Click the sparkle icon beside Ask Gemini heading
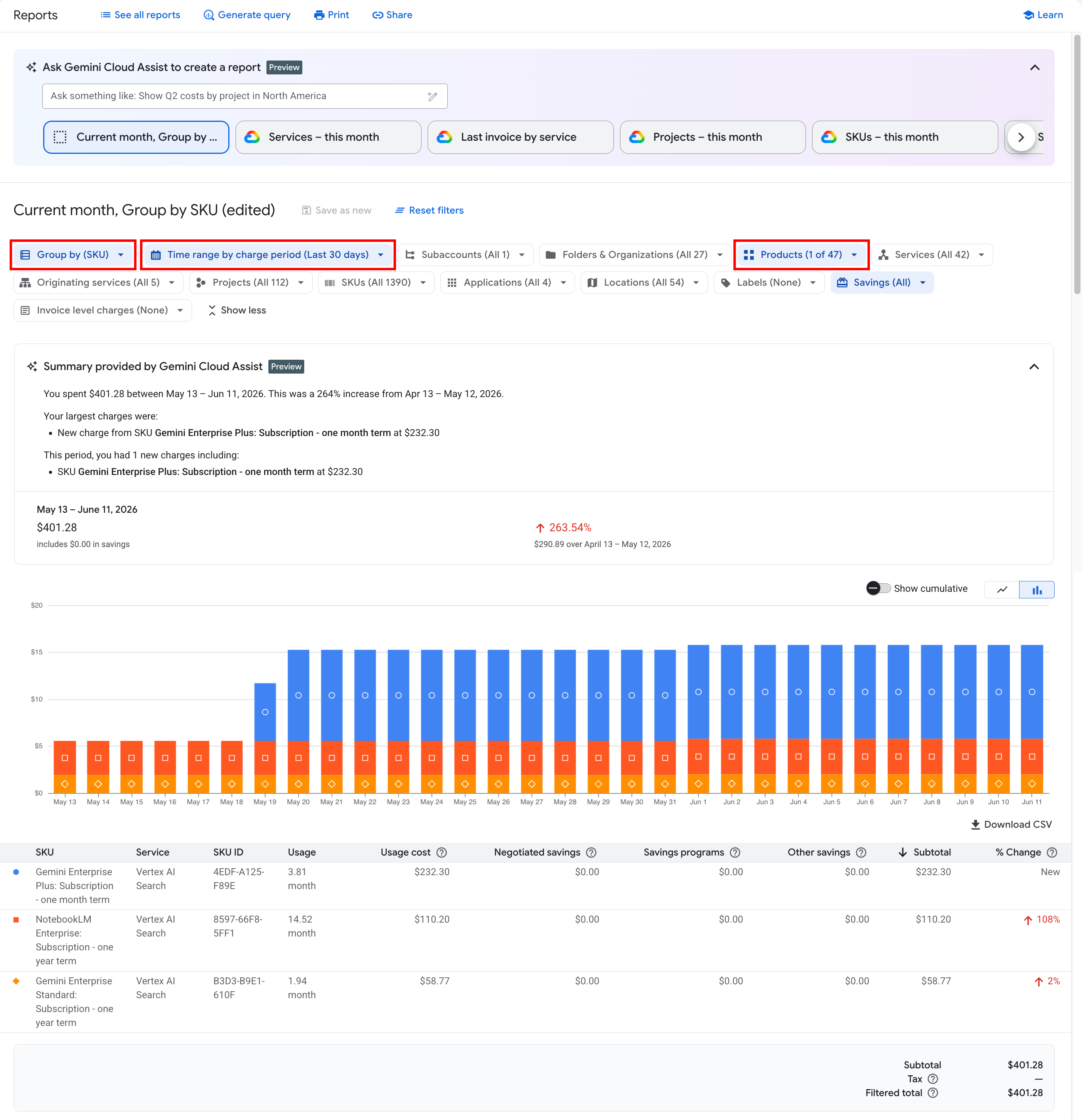Screen dimensions: 1082x1120 32,67
